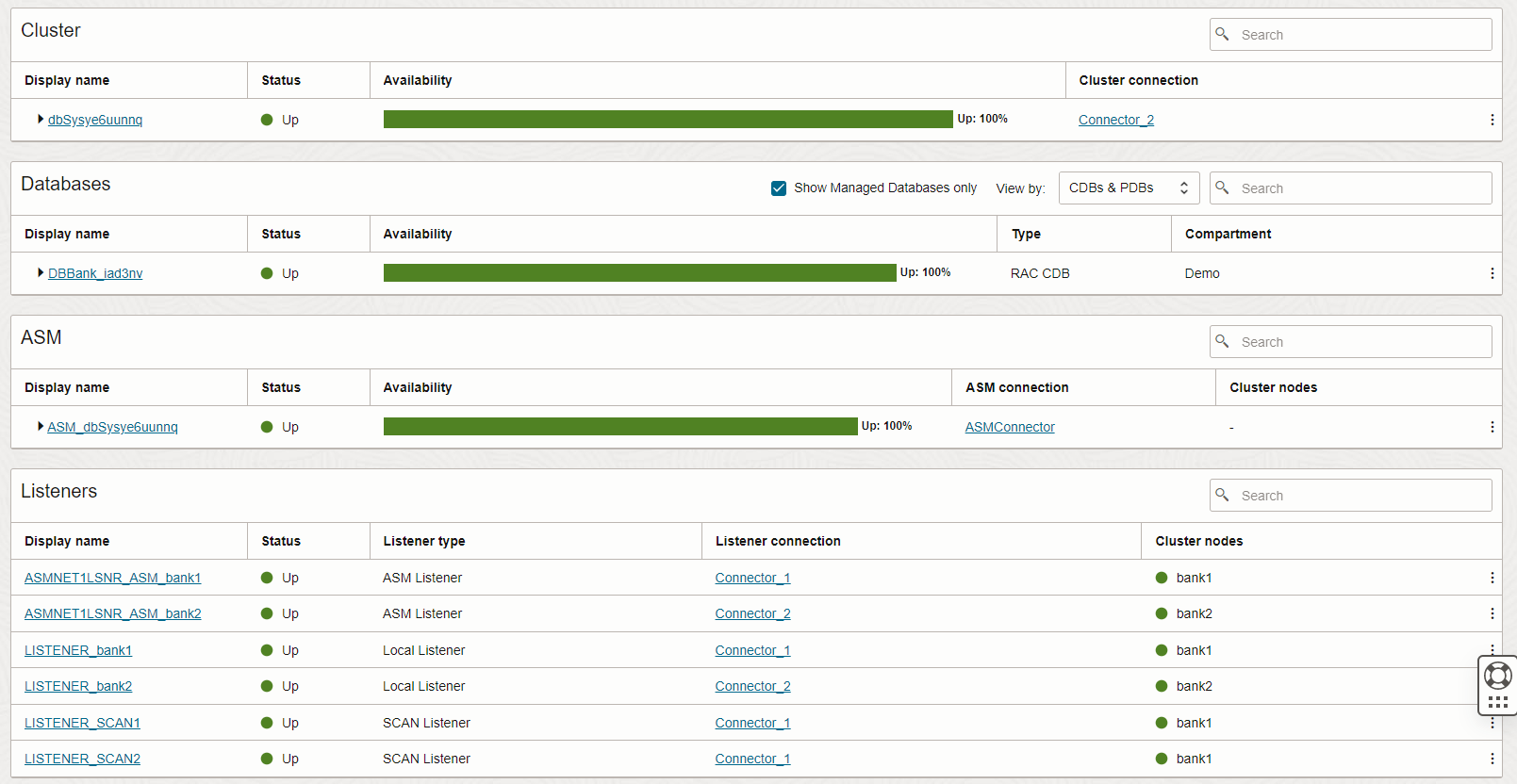Image resolution: width=1517 pixels, height=784 pixels.
Task: Open the View by CDBs & PDBs dropdown
Action: pyautogui.click(x=1129, y=188)
